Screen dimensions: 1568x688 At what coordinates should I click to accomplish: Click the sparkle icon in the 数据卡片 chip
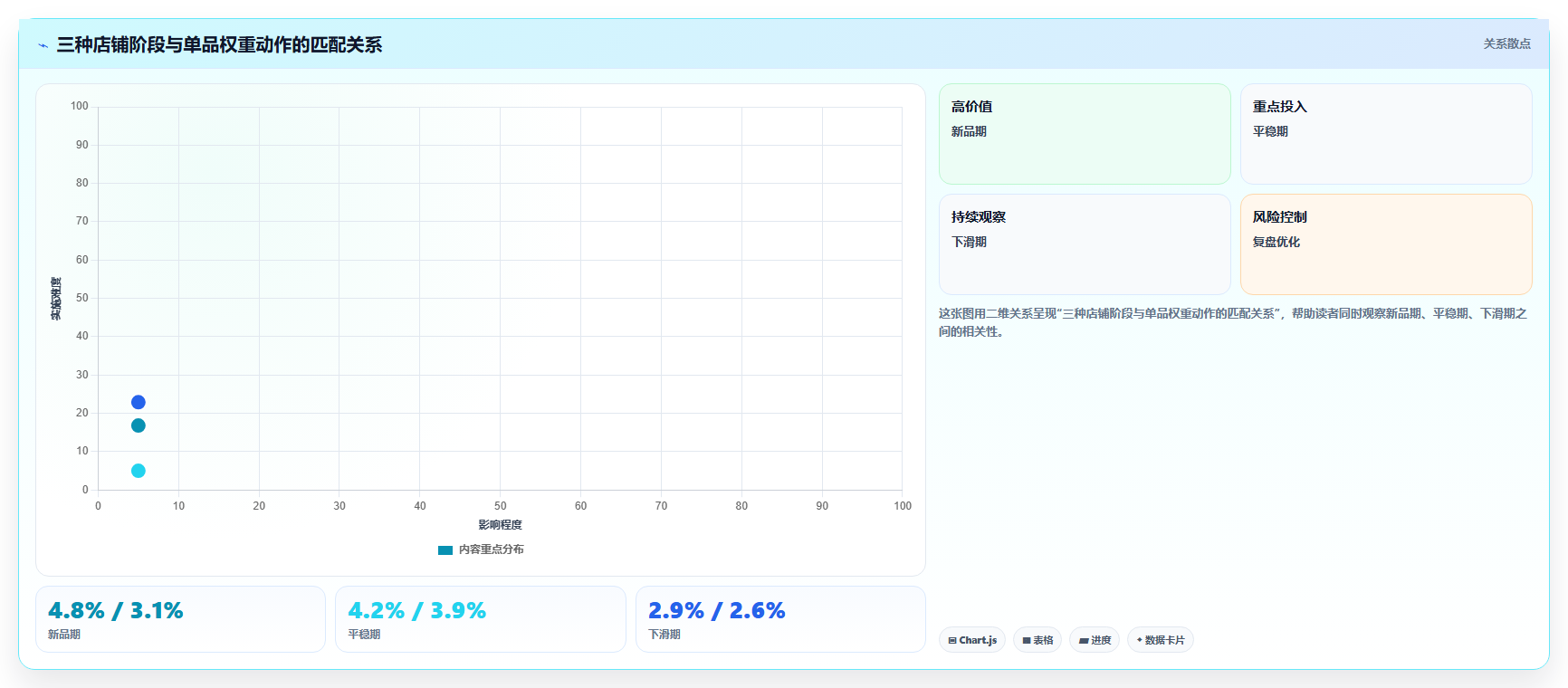click(1140, 640)
